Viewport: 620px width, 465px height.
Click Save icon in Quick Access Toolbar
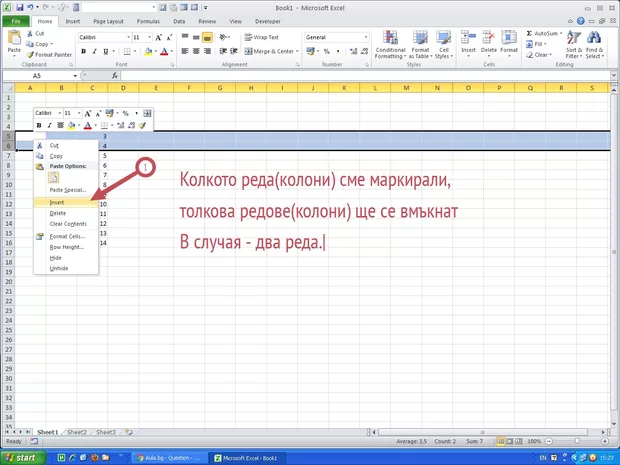click(x=19, y=7)
